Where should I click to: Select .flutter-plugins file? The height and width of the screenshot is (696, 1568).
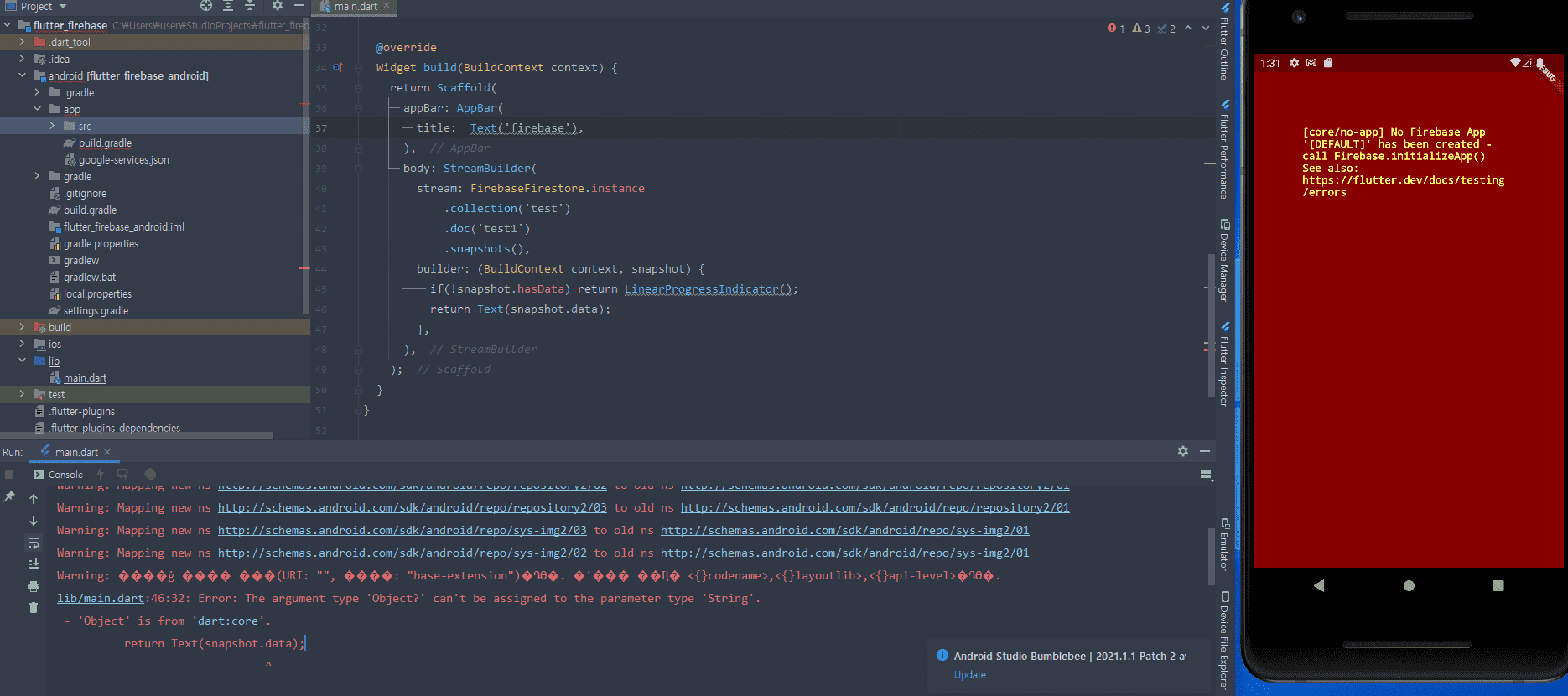[81, 411]
